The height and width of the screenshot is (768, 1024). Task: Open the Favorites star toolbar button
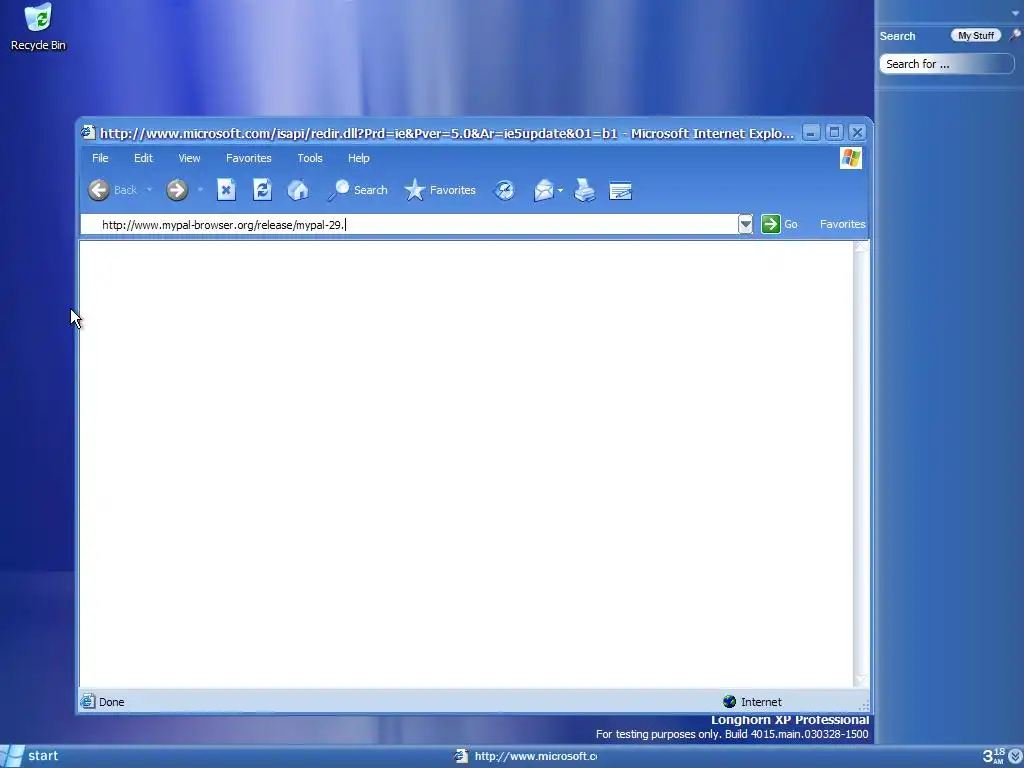point(440,190)
